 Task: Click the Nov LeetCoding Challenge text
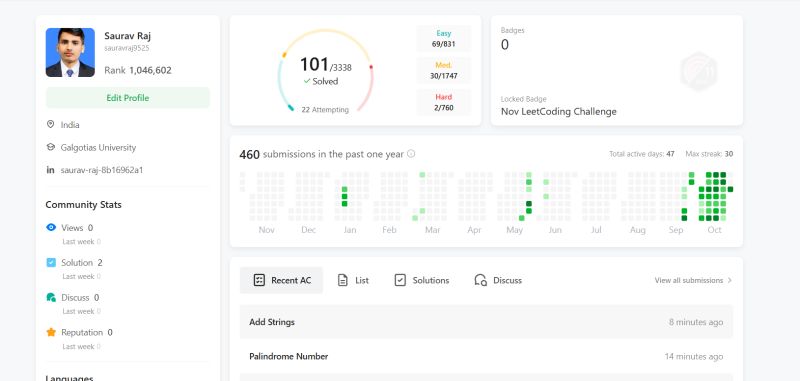[x=559, y=112]
